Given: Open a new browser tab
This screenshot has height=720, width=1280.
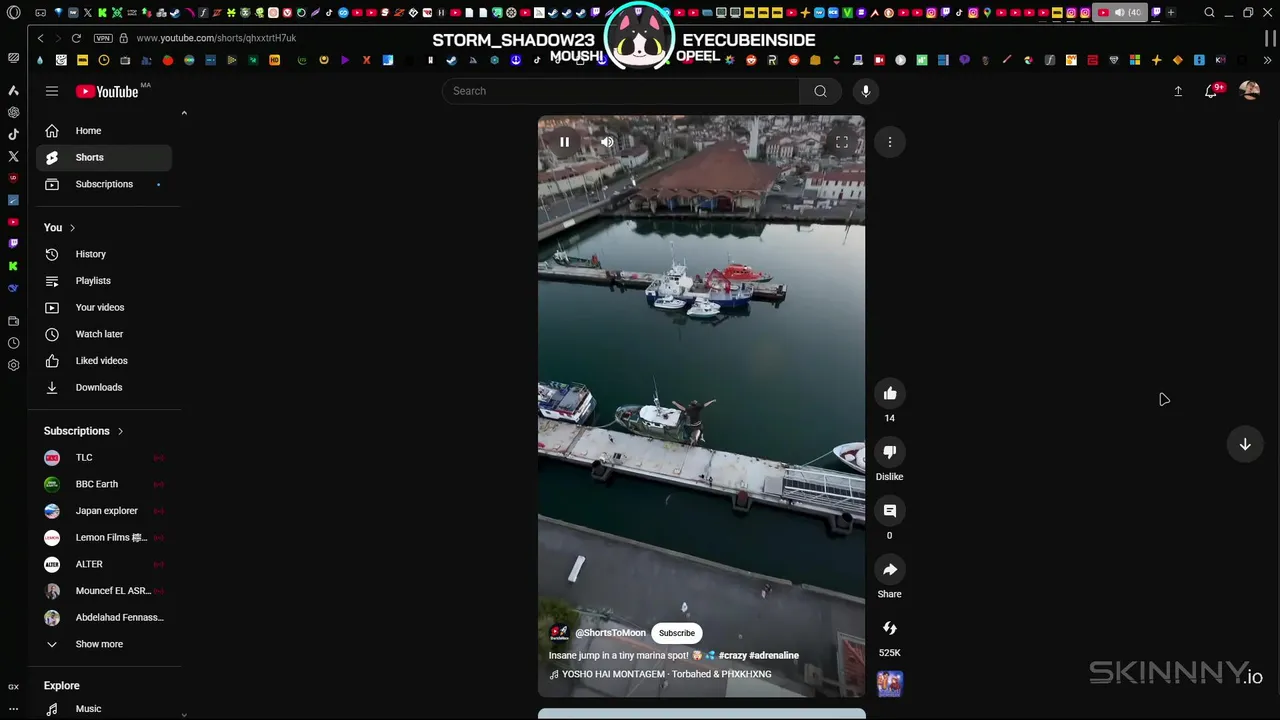Looking at the screenshot, I should click(1171, 13).
